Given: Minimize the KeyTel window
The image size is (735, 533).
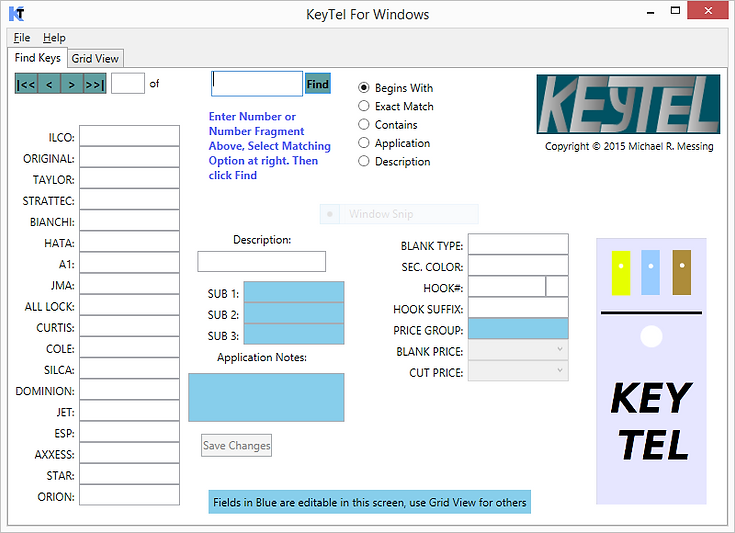Looking at the screenshot, I should click(x=650, y=12).
